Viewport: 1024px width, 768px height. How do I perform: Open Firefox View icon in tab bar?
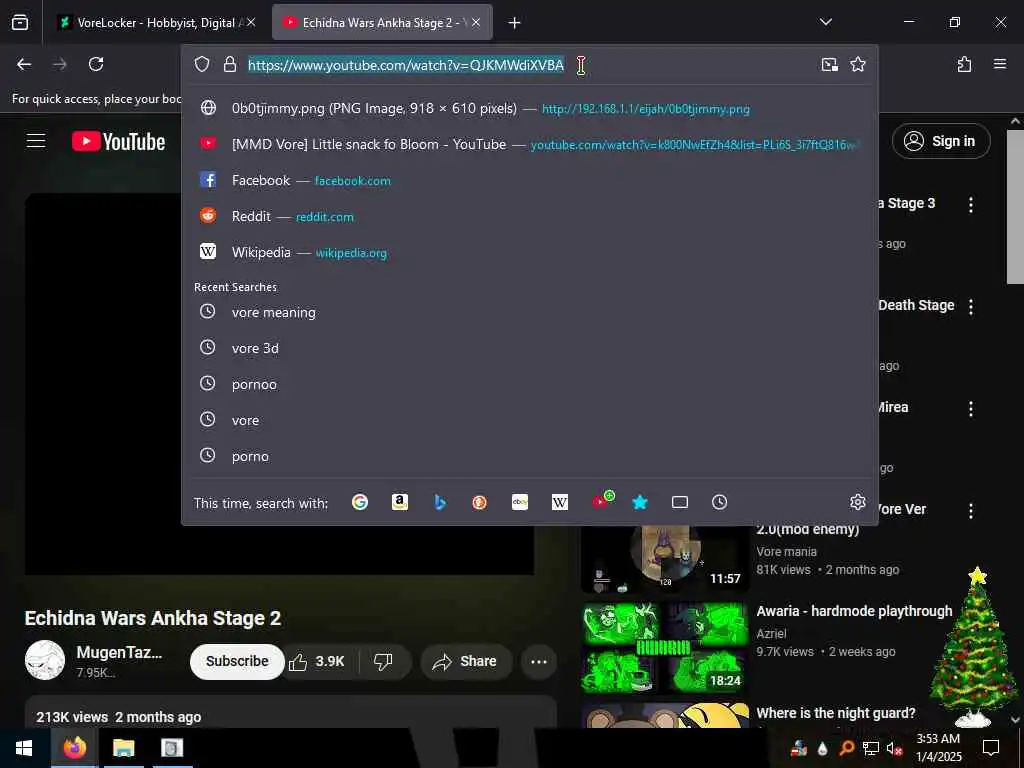pos(20,22)
